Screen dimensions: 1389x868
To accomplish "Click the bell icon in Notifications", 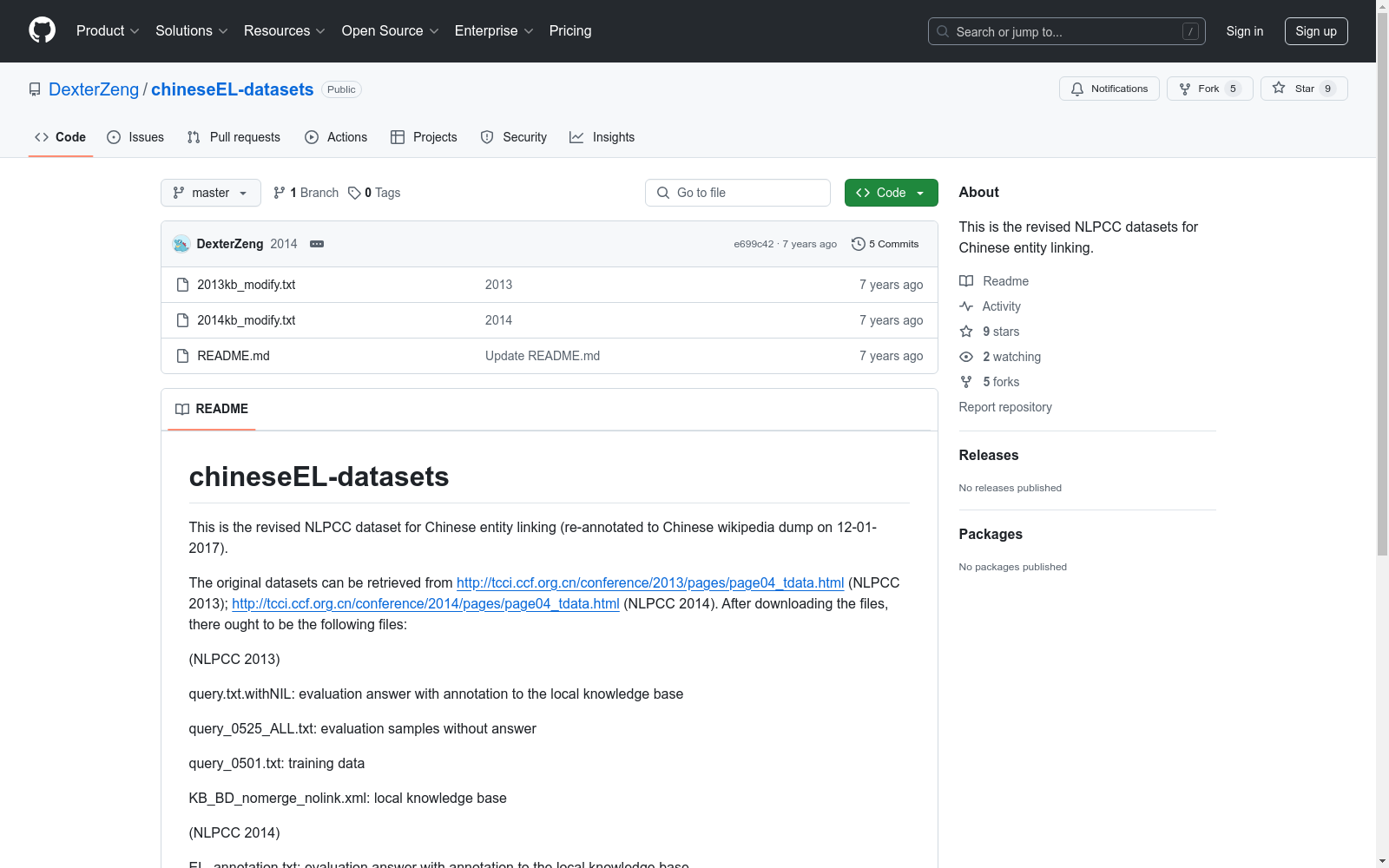I will pyautogui.click(x=1077, y=89).
